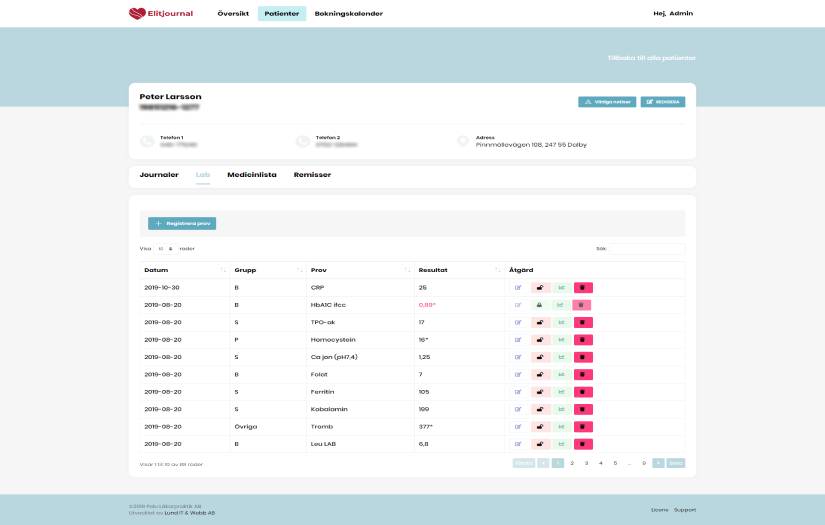Show chart for HbA1C ifcc
This screenshot has width=825, height=525.
(560, 305)
